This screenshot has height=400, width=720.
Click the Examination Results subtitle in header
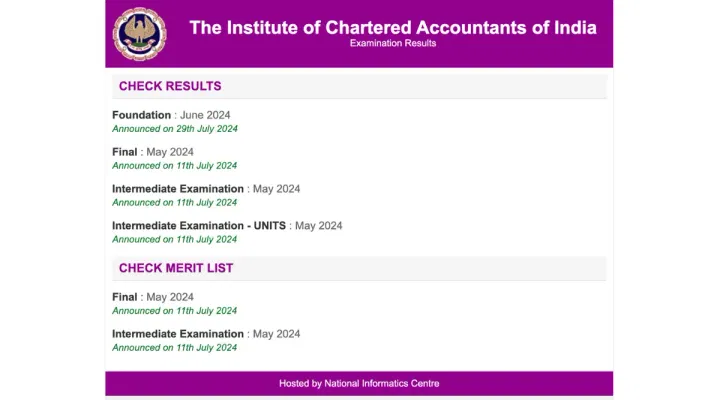[392, 43]
